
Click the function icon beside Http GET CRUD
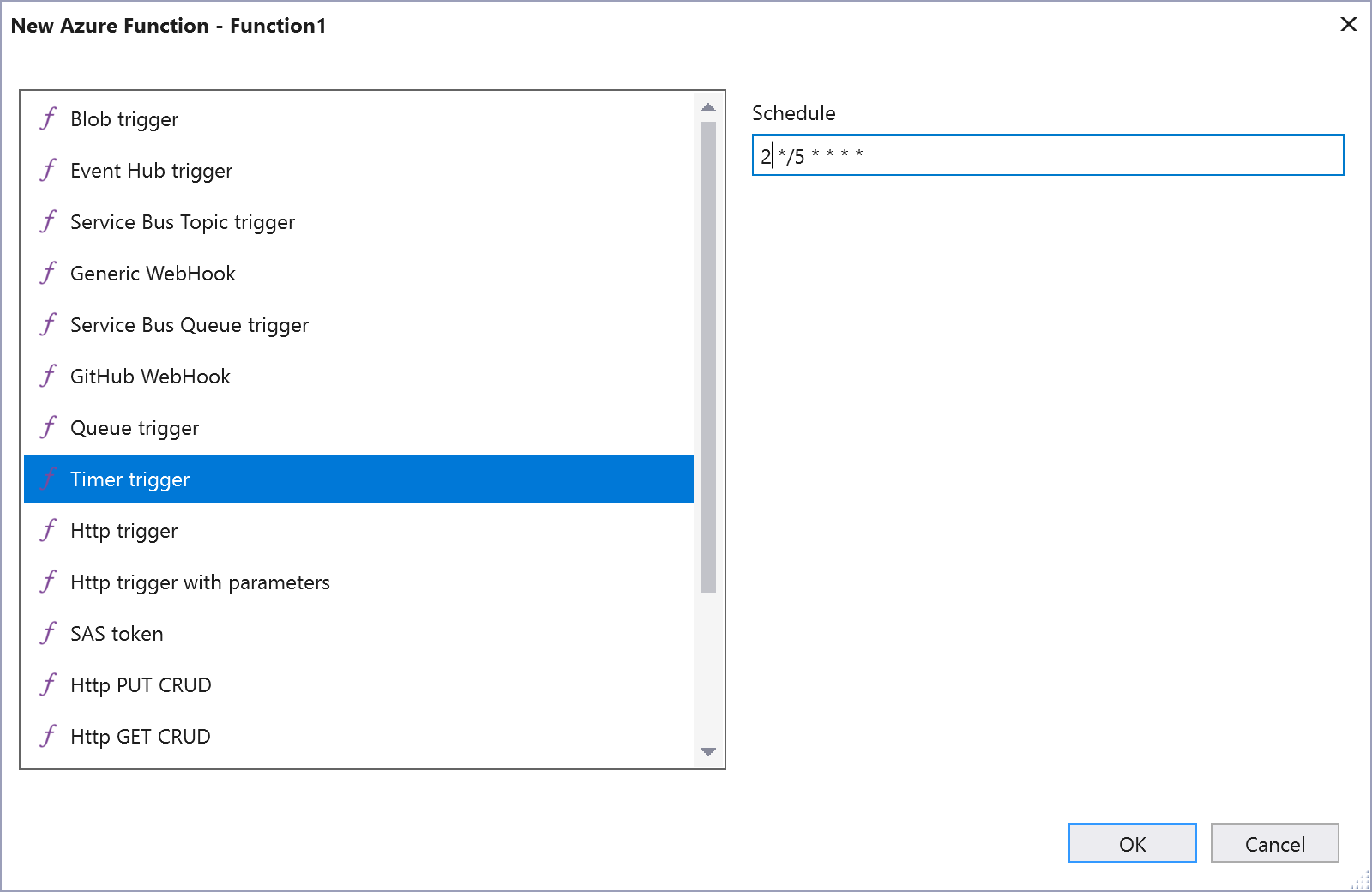(49, 736)
